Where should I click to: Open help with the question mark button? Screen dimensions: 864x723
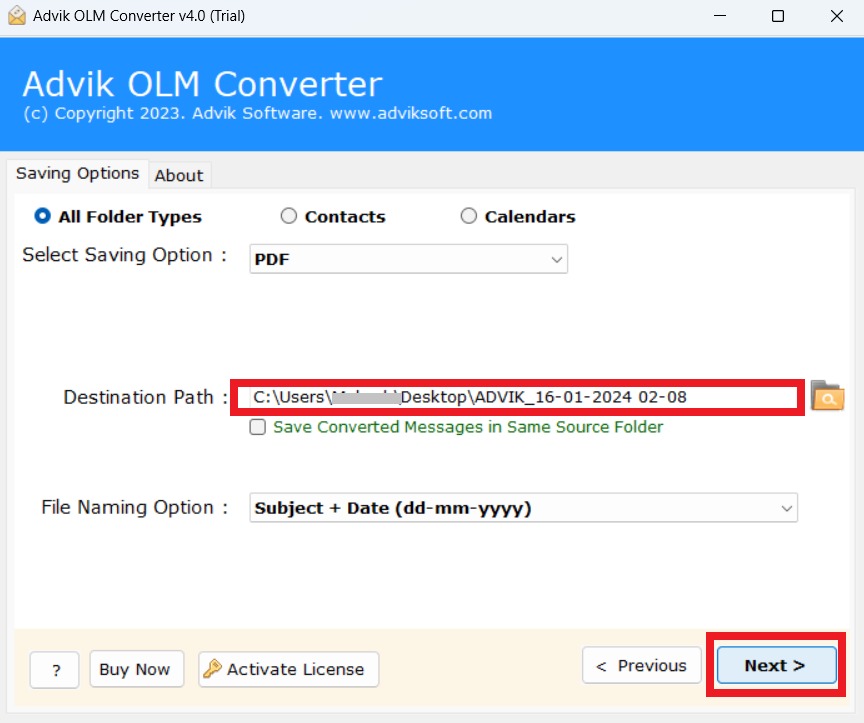coord(55,670)
